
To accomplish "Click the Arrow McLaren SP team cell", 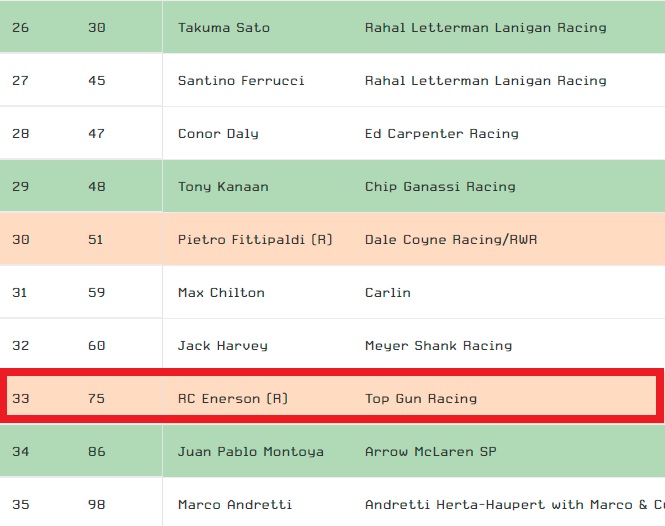I will click(x=431, y=451).
